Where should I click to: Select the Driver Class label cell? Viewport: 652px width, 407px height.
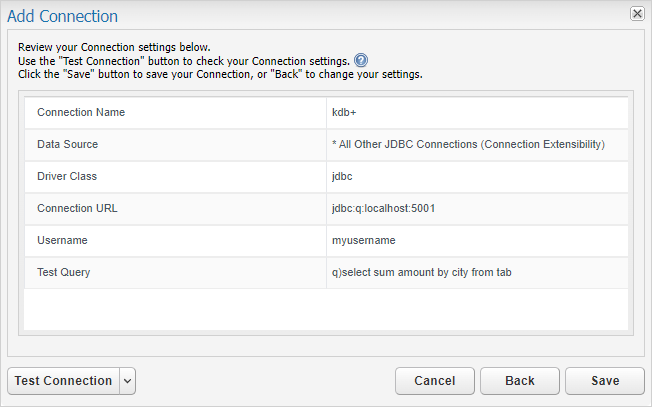(x=175, y=176)
